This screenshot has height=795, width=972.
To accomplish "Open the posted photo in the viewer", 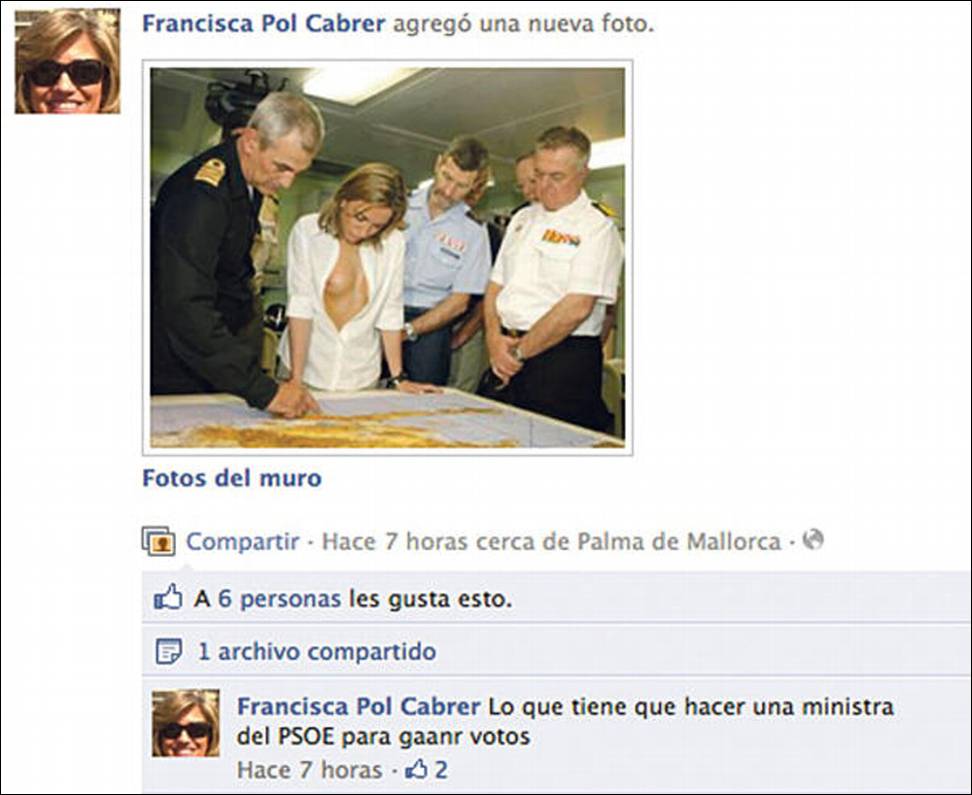I will (x=387, y=257).
